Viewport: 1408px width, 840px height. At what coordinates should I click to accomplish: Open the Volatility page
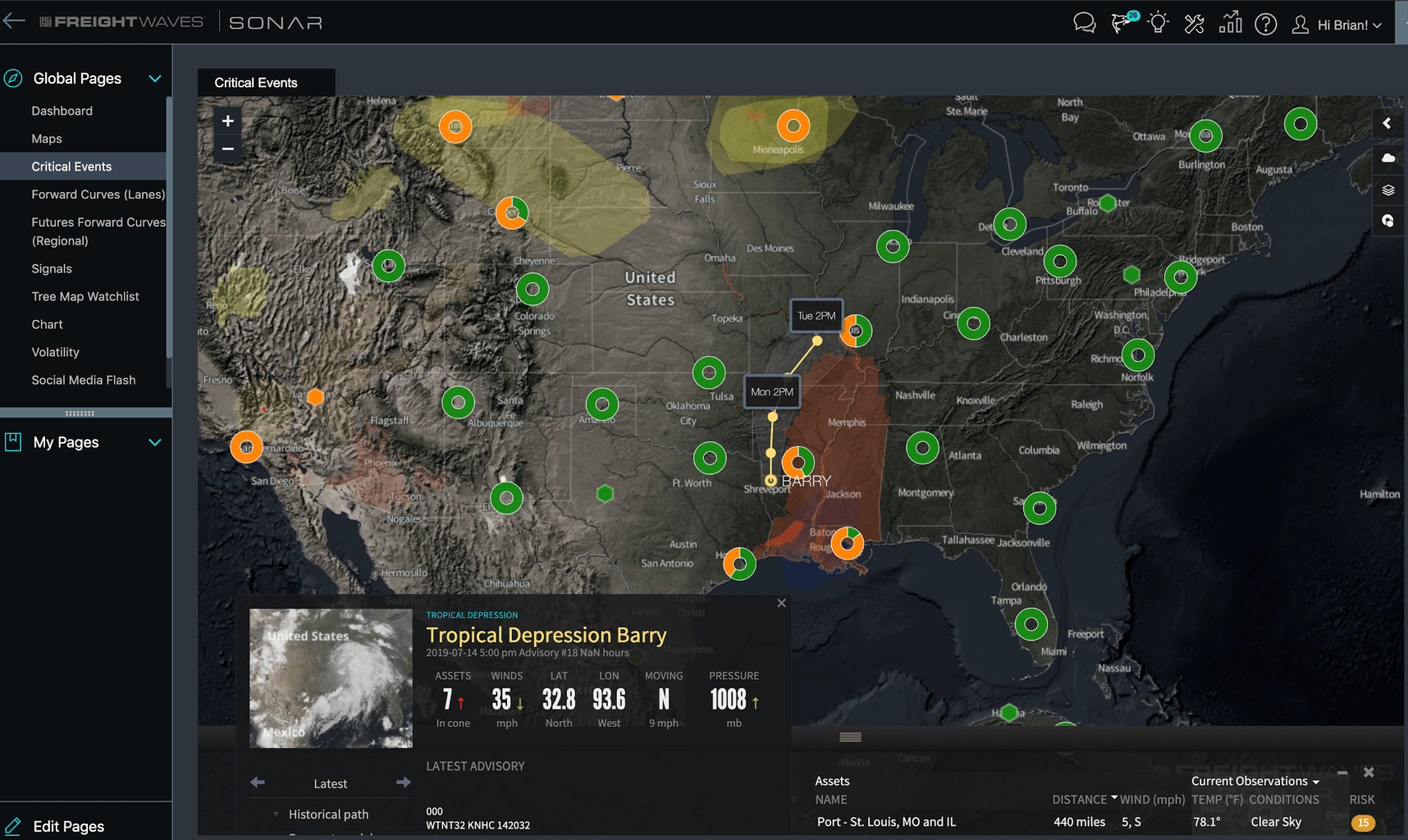(x=56, y=353)
